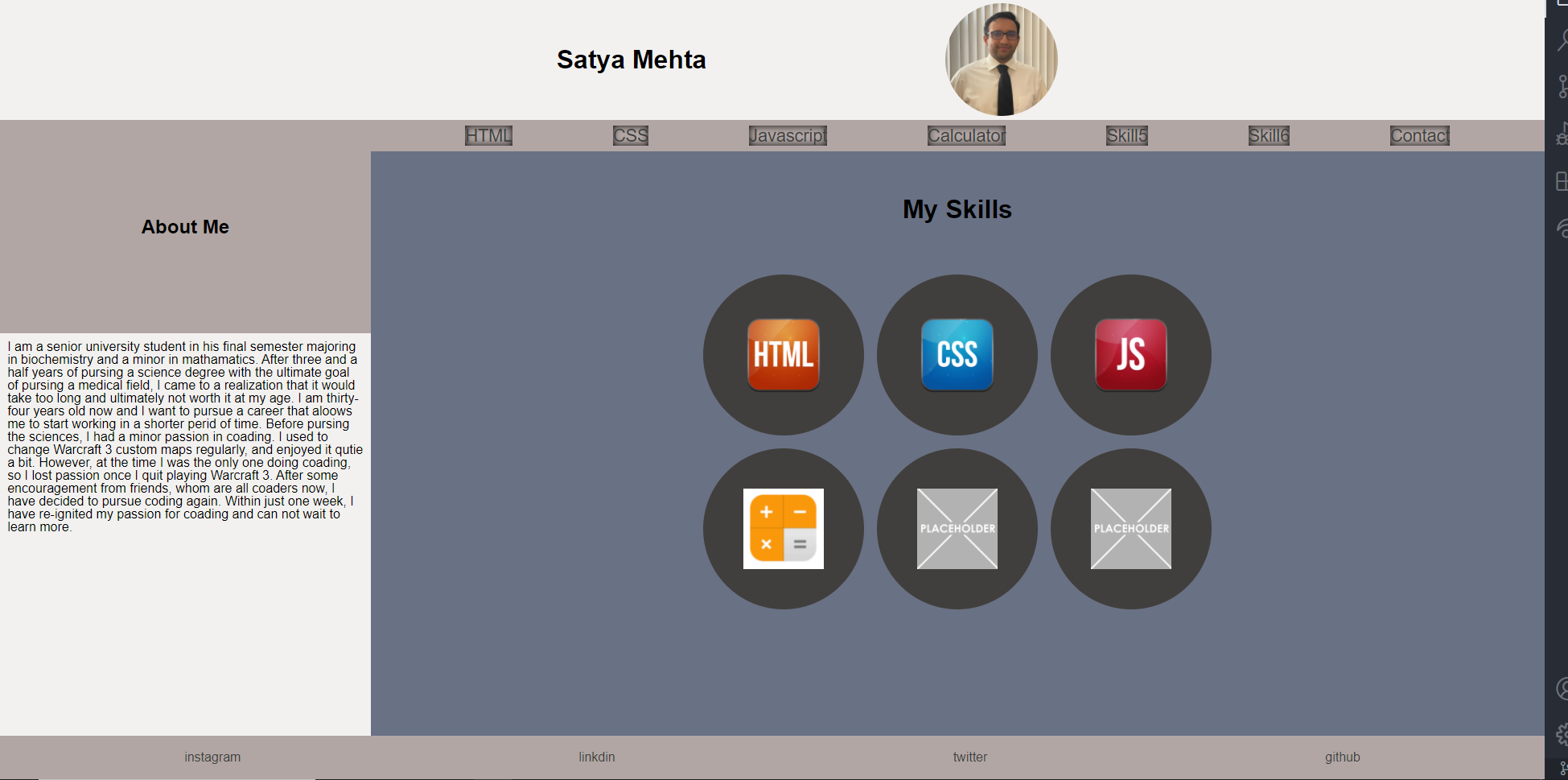The height and width of the screenshot is (780, 1568).
Task: Open the Skill6 navigation link
Action: coord(1269,135)
